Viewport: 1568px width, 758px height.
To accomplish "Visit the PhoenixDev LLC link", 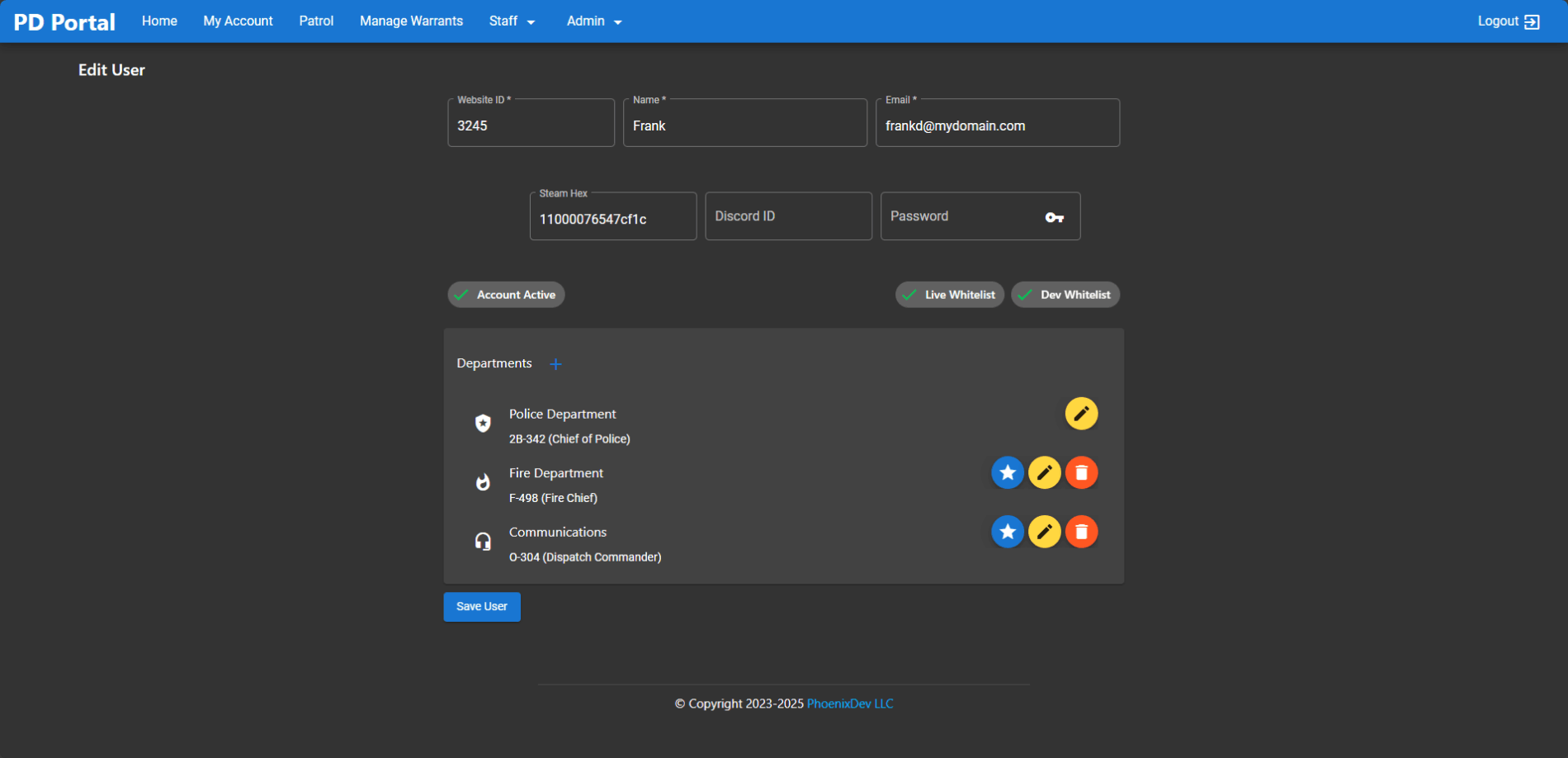I will (x=850, y=703).
